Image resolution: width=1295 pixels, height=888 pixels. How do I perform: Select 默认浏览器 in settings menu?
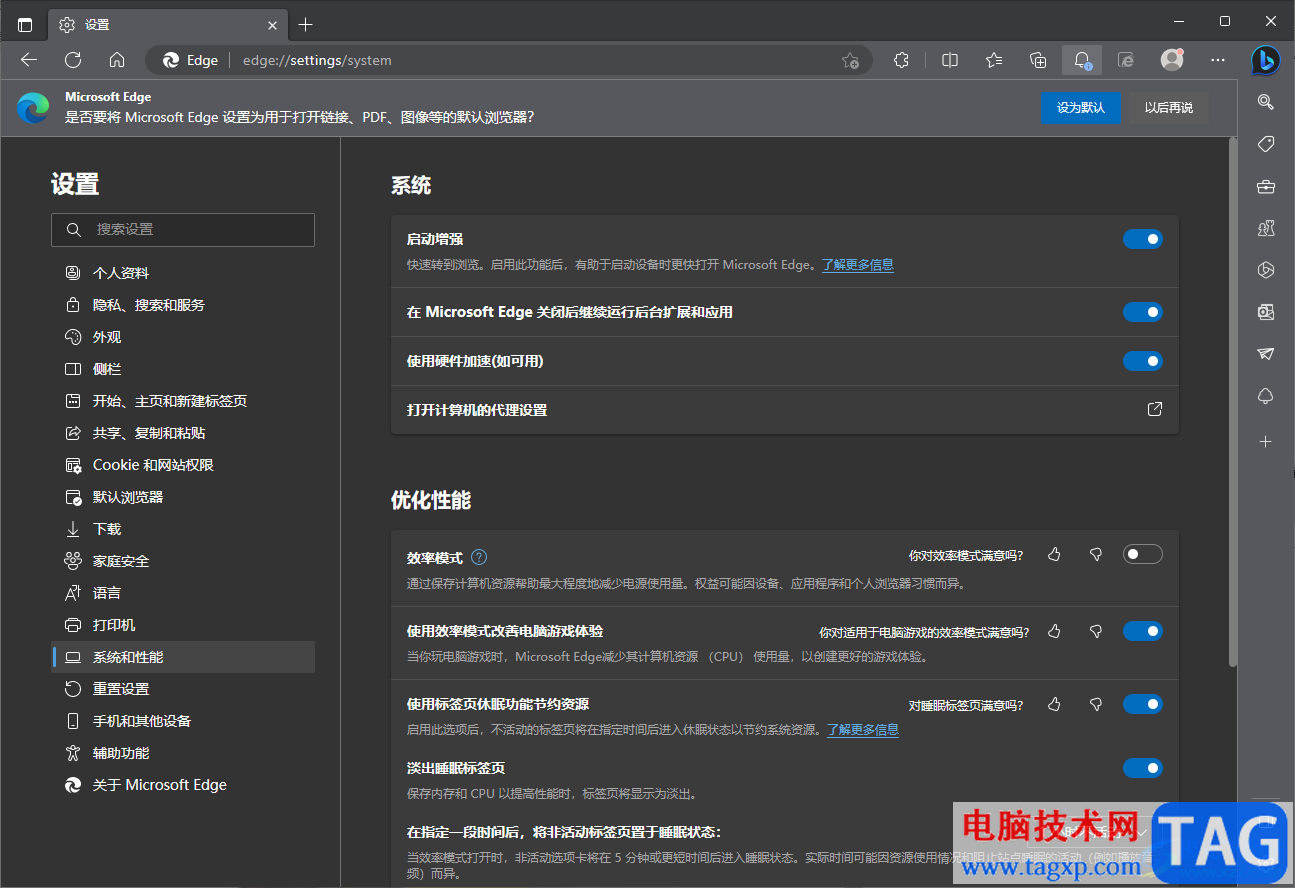(183, 497)
